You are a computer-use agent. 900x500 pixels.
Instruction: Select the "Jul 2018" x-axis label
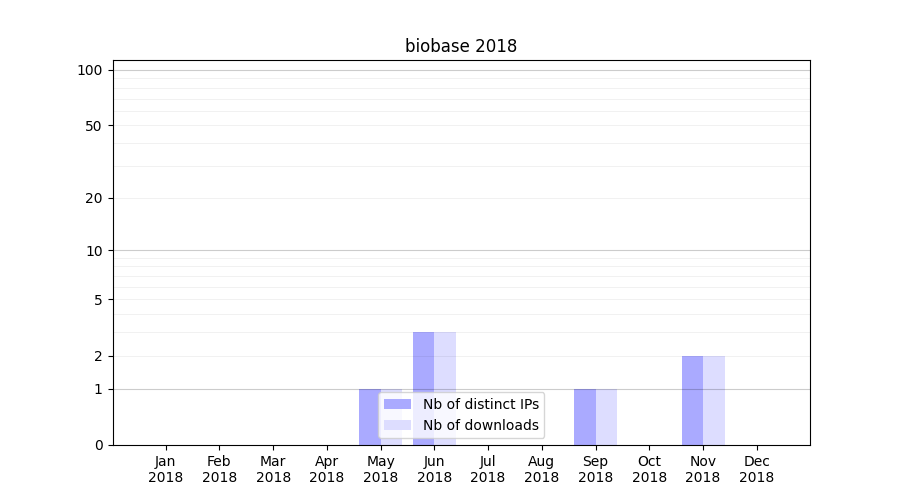[x=488, y=469]
